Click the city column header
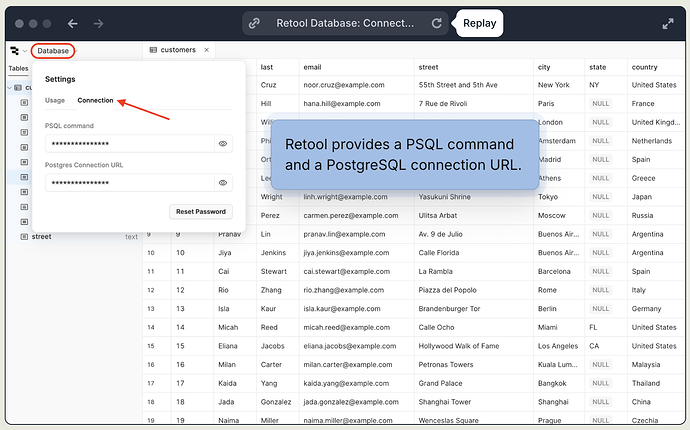This screenshot has width=690, height=430. pos(544,67)
